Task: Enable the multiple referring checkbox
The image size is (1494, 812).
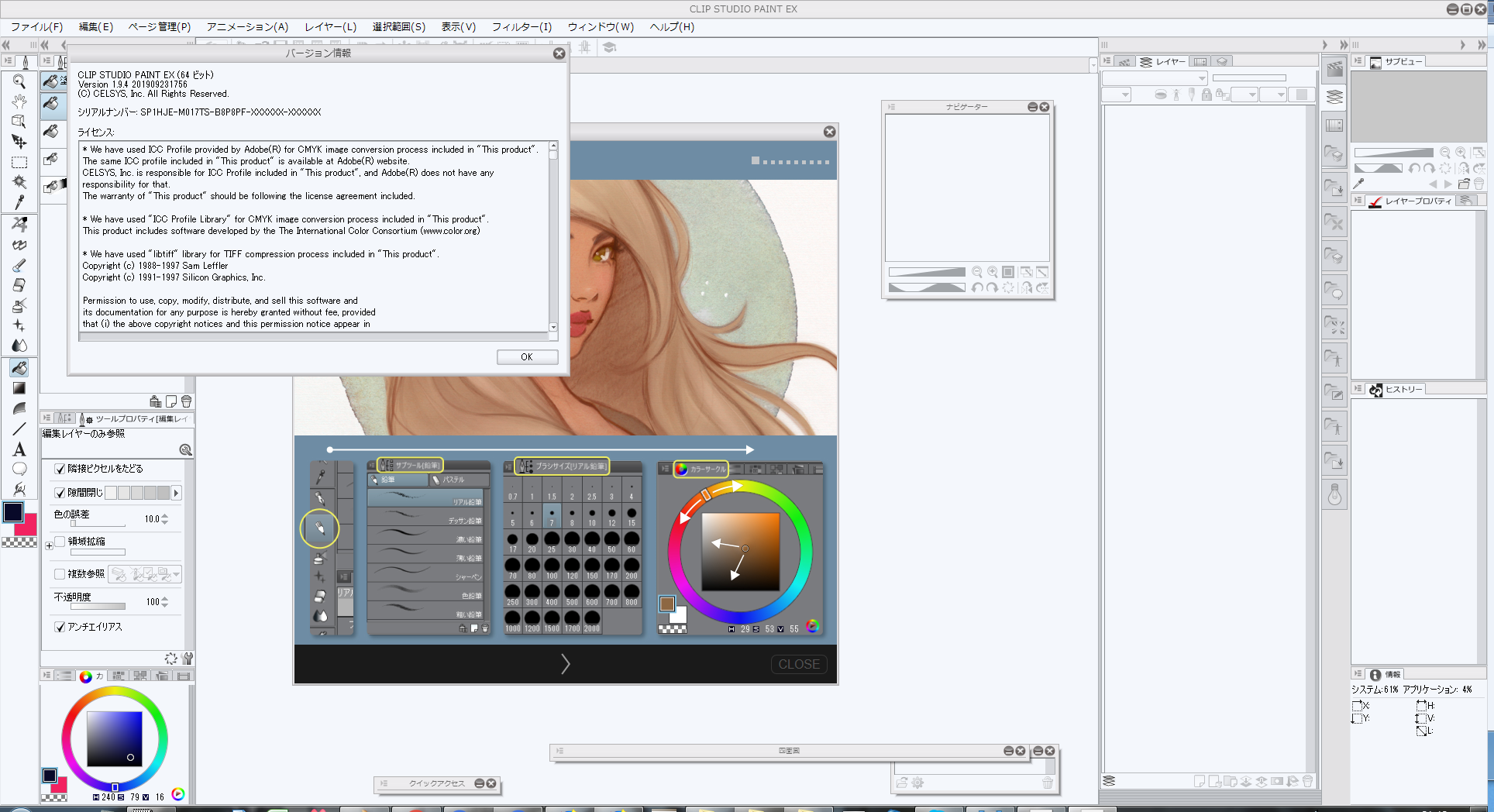Action: click(60, 574)
